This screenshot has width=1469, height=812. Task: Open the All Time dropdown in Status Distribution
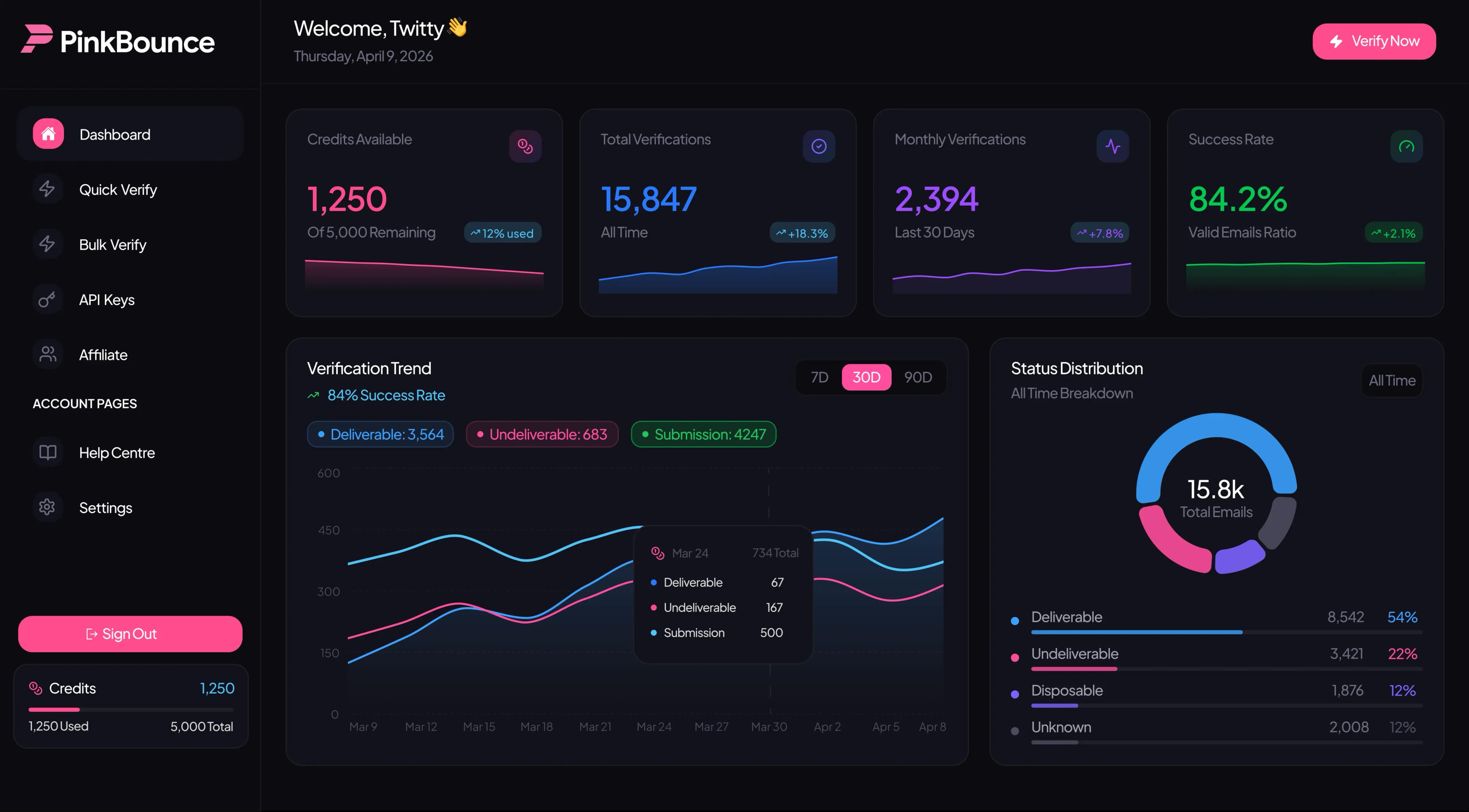1391,380
